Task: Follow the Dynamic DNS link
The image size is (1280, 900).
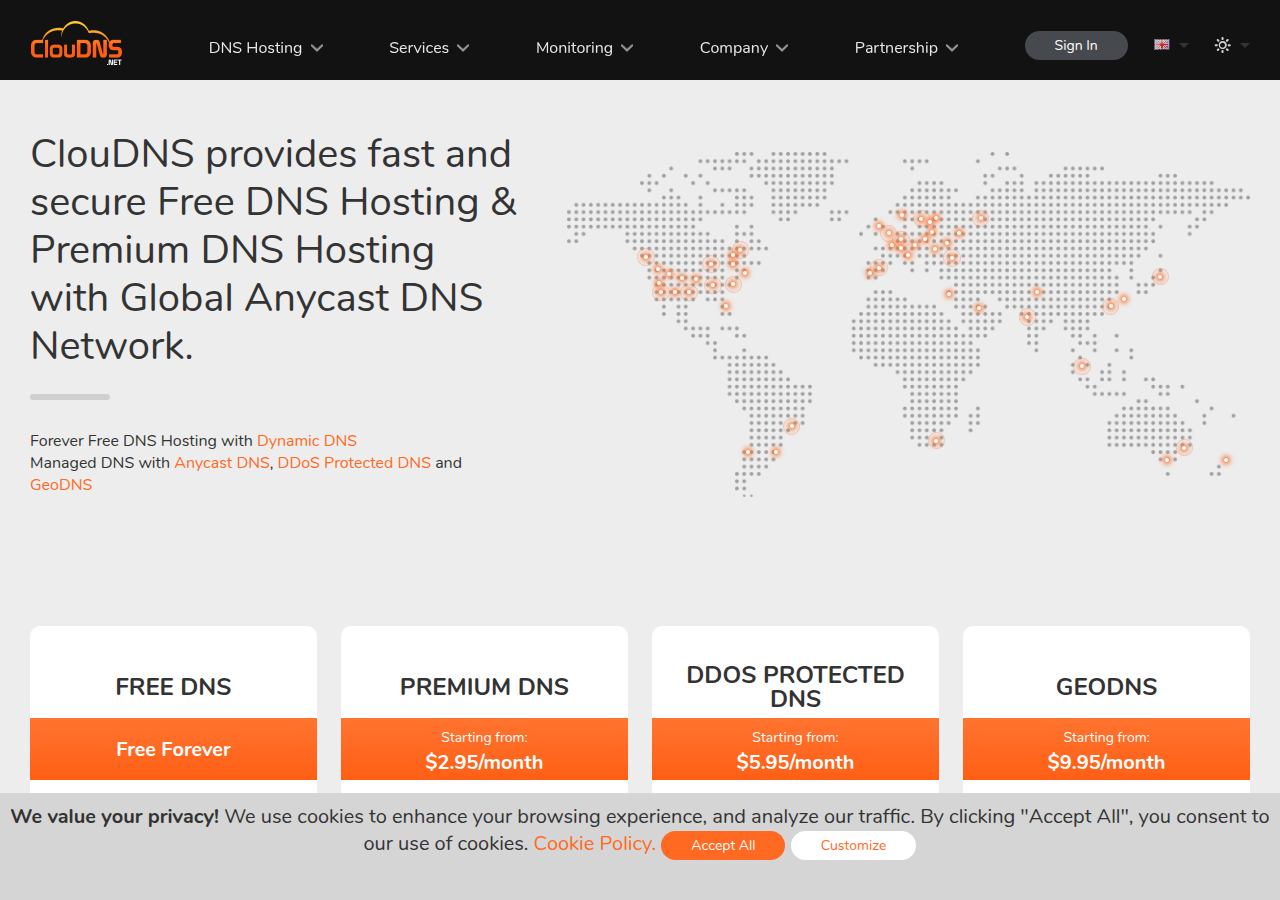Action: pyautogui.click(x=307, y=441)
